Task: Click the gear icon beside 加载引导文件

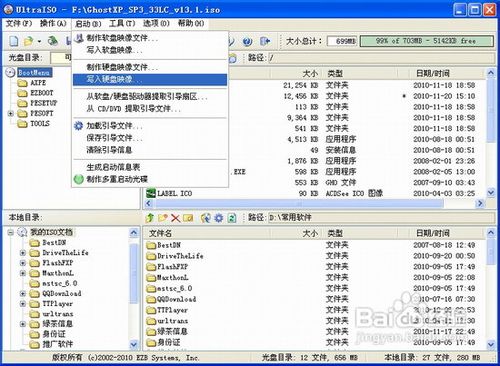Action: 78,126
